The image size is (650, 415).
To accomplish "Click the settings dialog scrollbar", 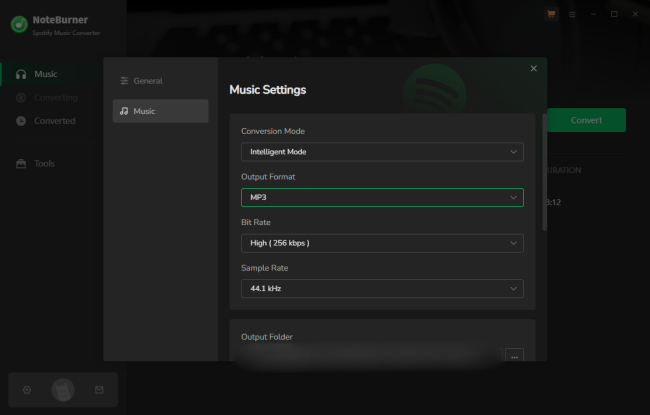I will (544, 172).
